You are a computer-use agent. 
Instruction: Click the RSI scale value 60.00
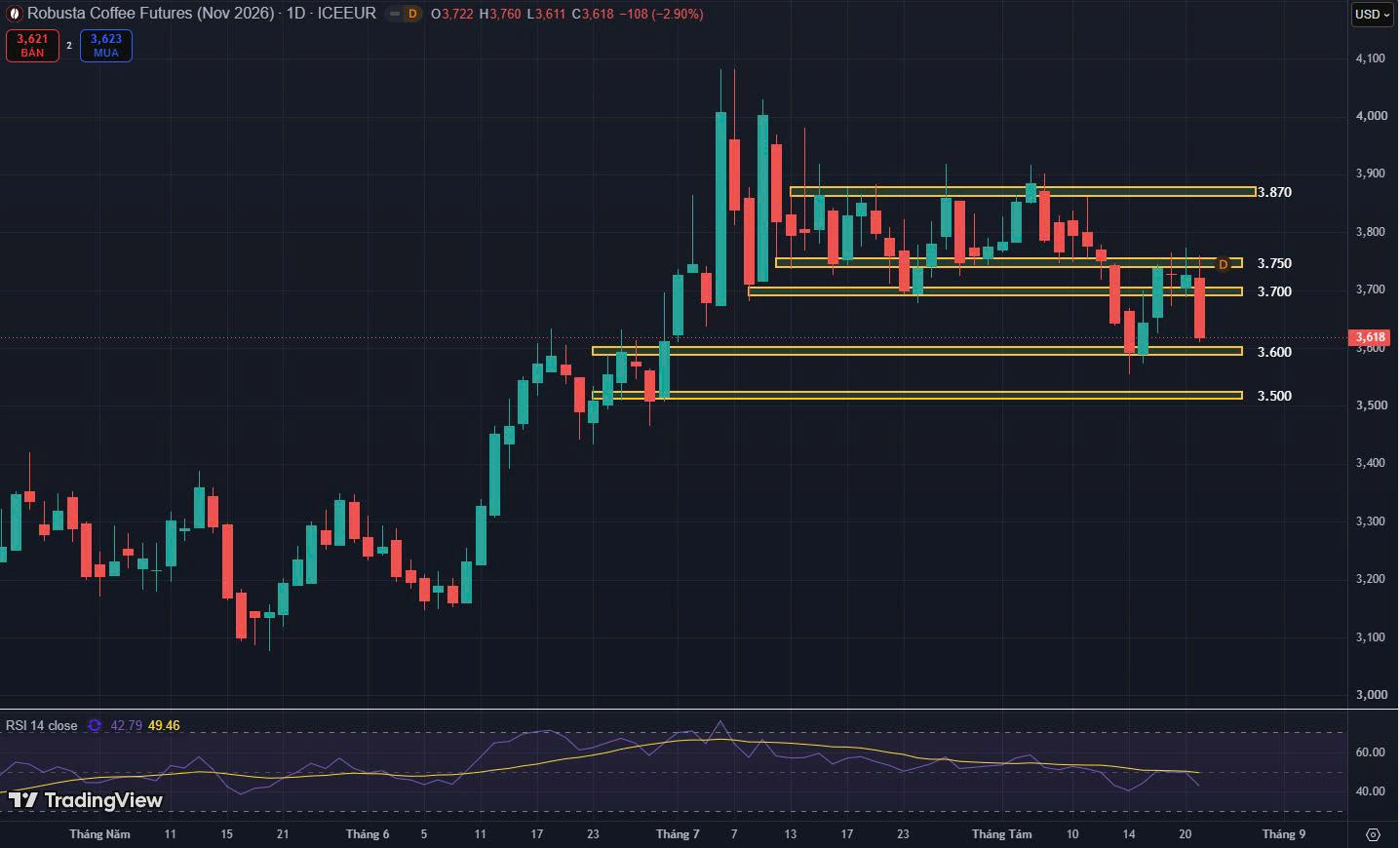tap(1370, 752)
